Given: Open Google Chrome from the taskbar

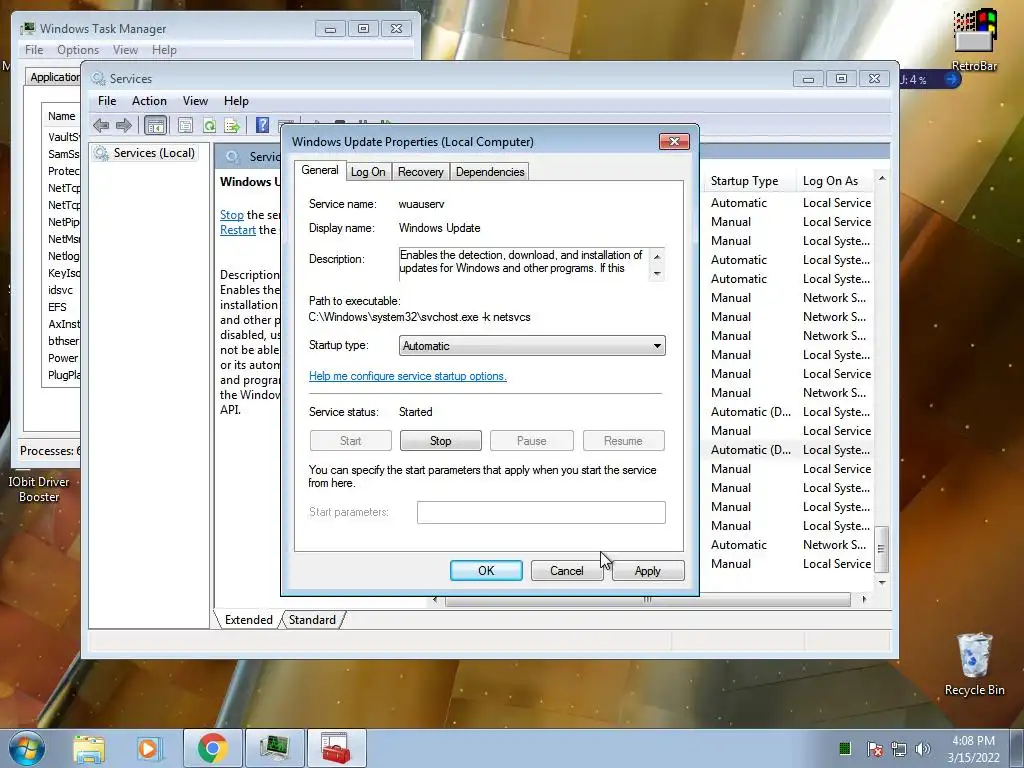Looking at the screenshot, I should click(212, 748).
